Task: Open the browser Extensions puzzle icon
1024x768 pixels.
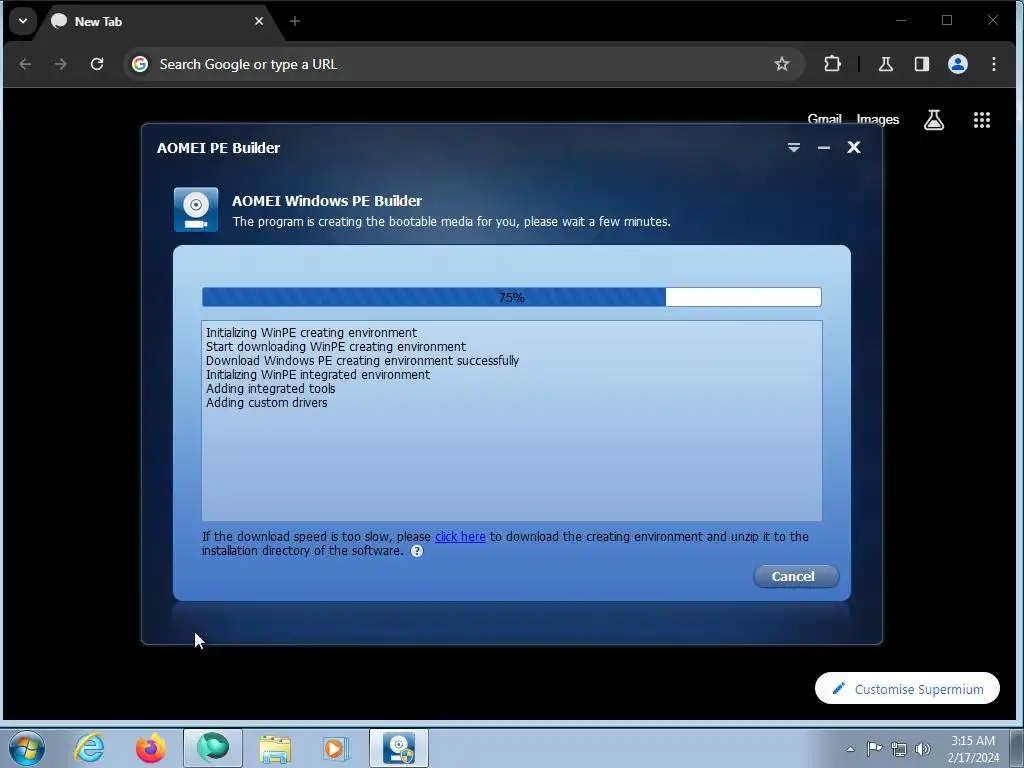Action: [832, 64]
